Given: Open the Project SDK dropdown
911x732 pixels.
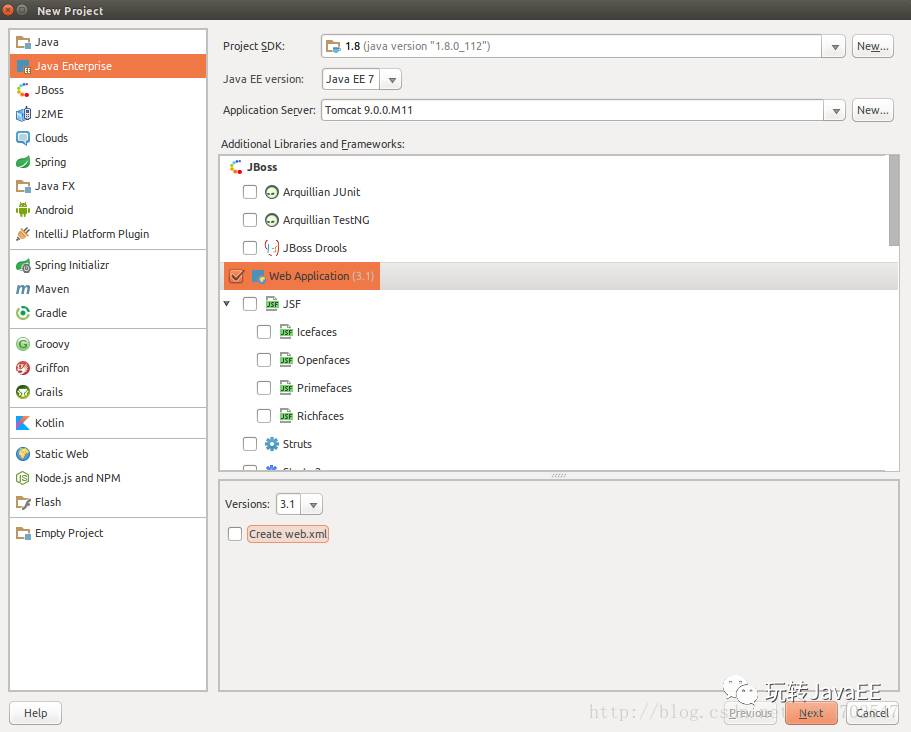Looking at the screenshot, I should pos(834,46).
